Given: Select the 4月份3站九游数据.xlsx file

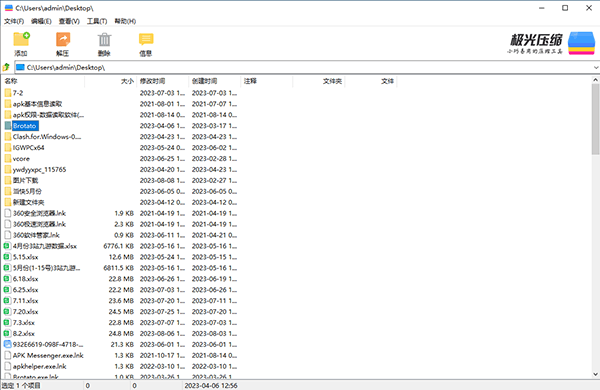Looking at the screenshot, I should 45,246.
